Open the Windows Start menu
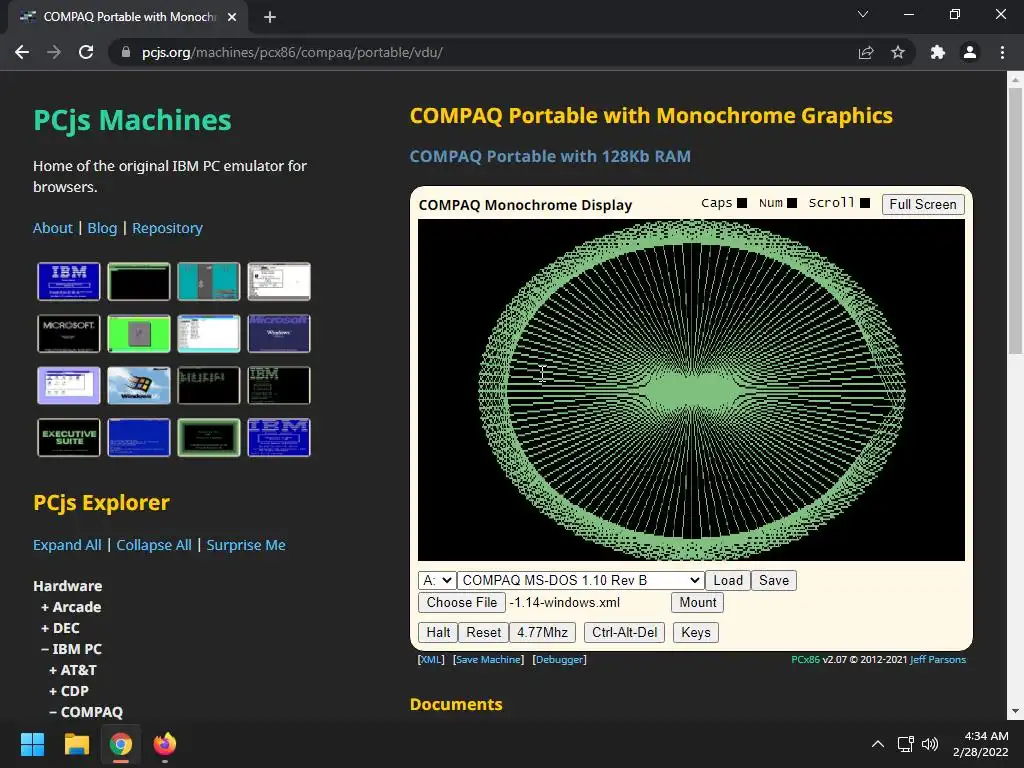Viewport: 1024px width, 768px height. pos(32,744)
